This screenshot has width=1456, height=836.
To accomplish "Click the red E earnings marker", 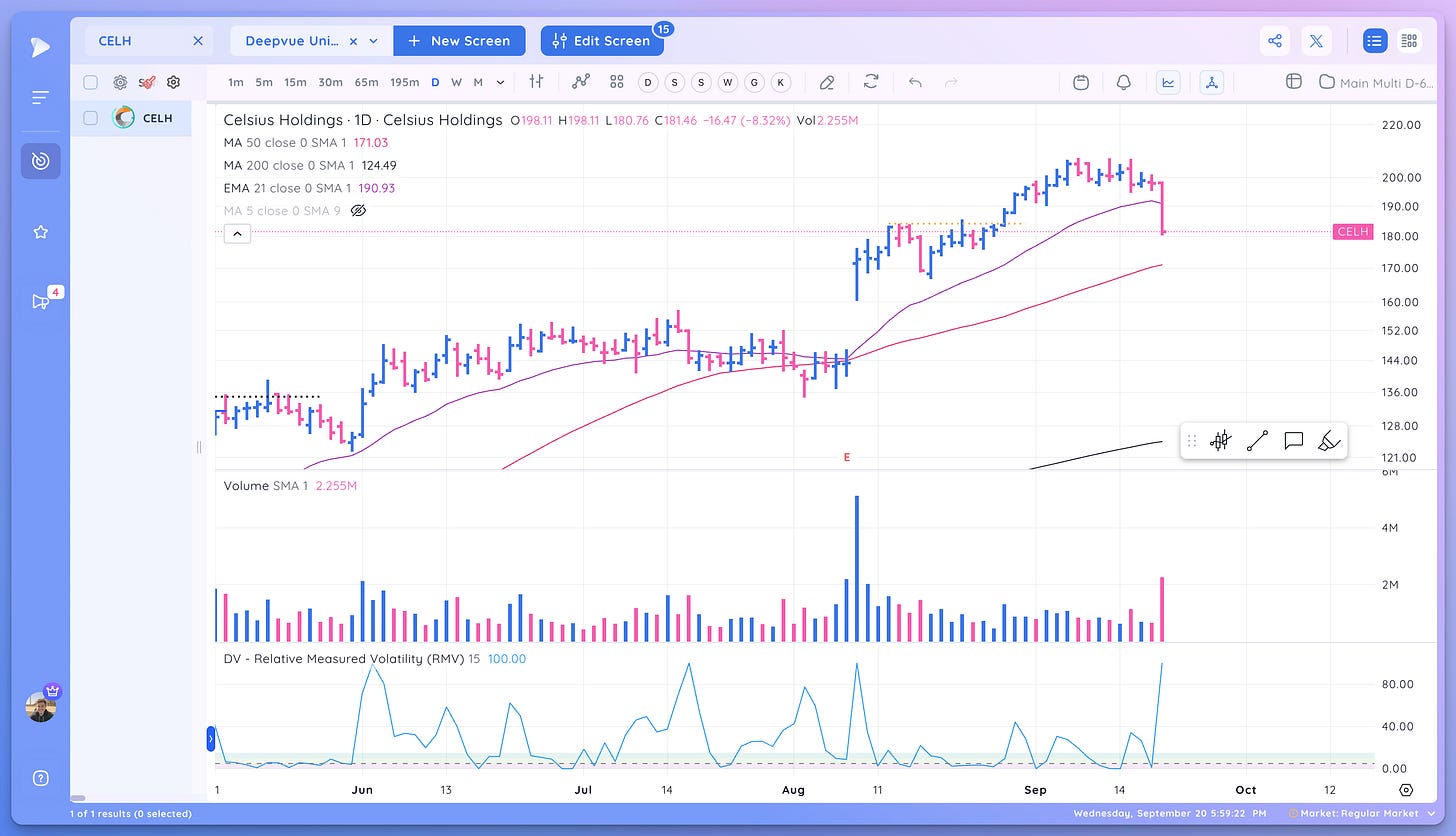I will coord(847,457).
